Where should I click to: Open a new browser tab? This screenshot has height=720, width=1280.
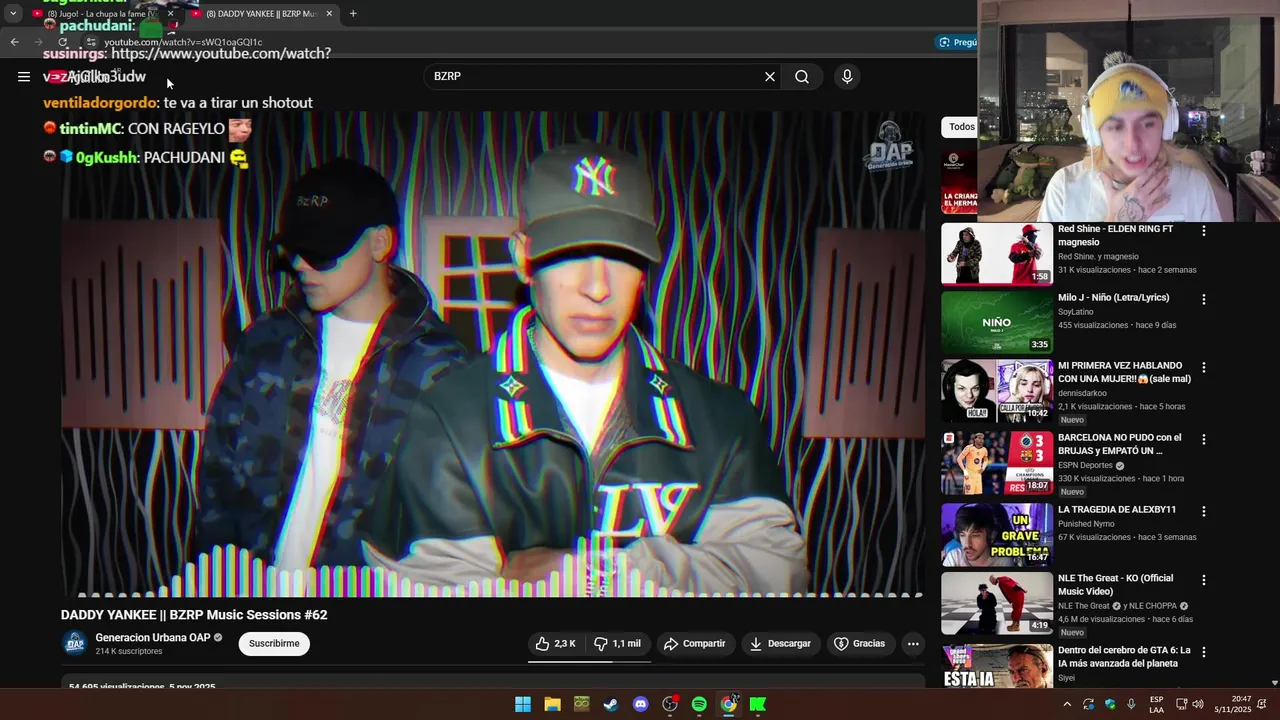coord(353,14)
